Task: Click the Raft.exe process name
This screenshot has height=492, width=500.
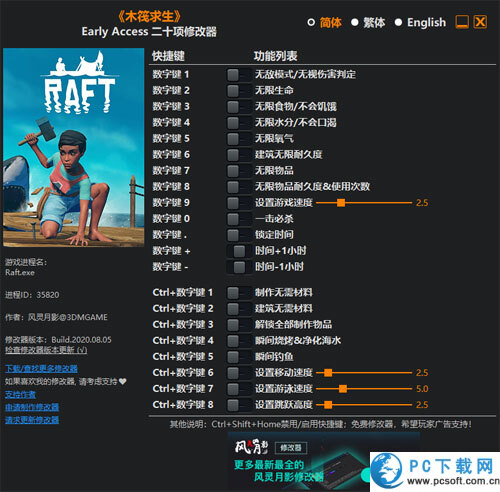Action: (20, 272)
